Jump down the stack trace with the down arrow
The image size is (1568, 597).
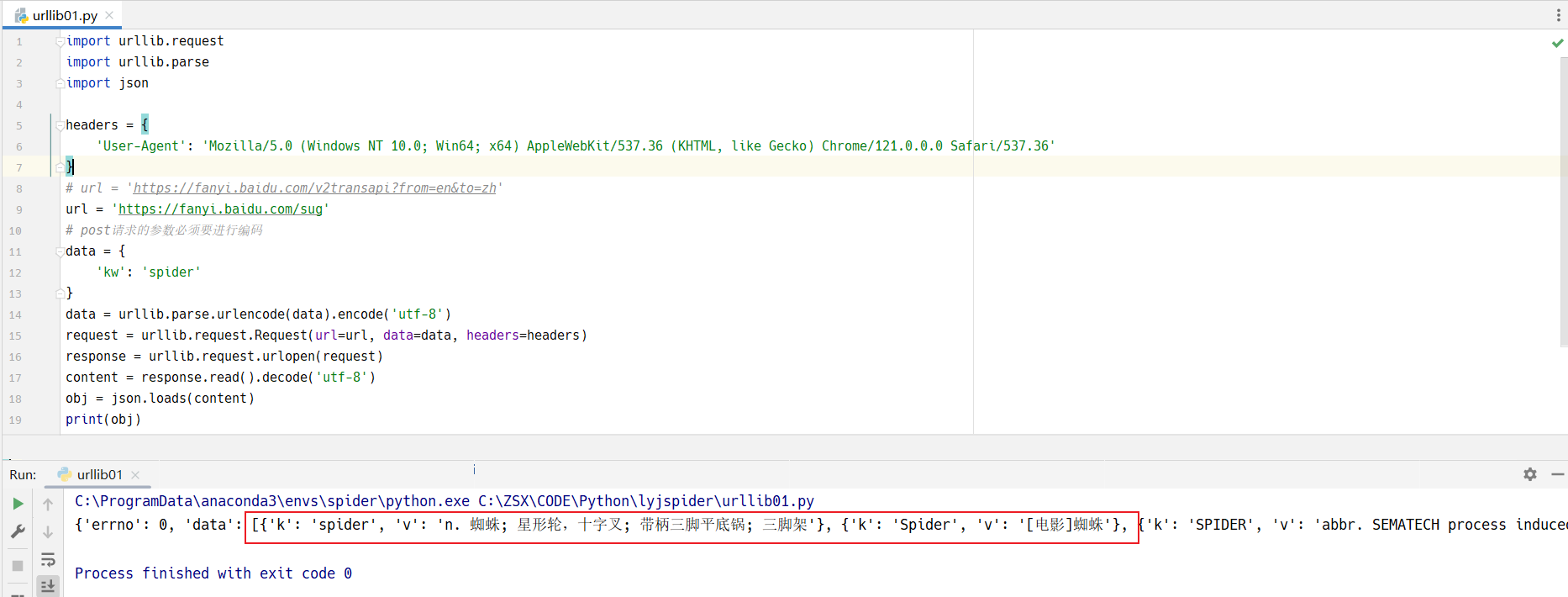click(48, 531)
